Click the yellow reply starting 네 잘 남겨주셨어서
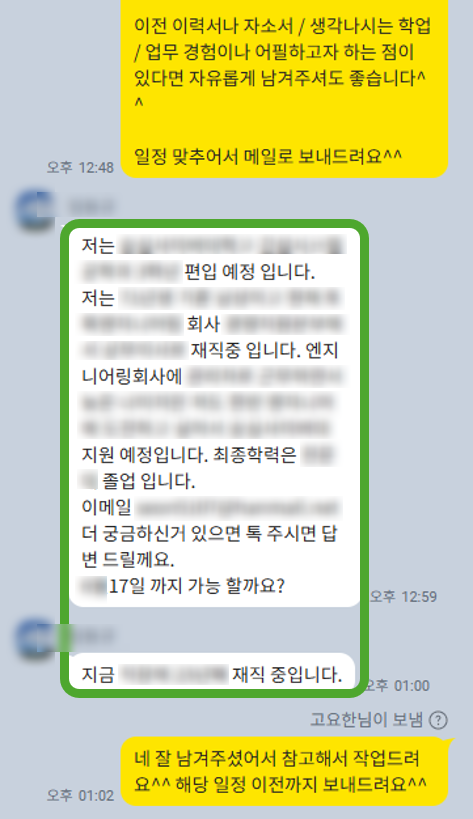The image size is (473, 819). [284, 771]
